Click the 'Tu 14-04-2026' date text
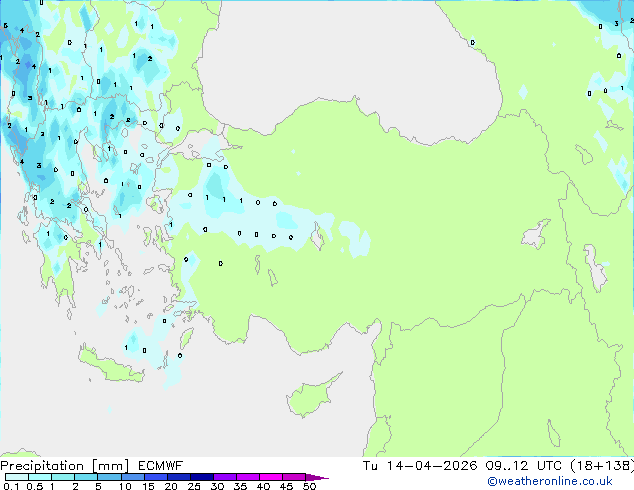The image size is (634, 490). [420, 466]
